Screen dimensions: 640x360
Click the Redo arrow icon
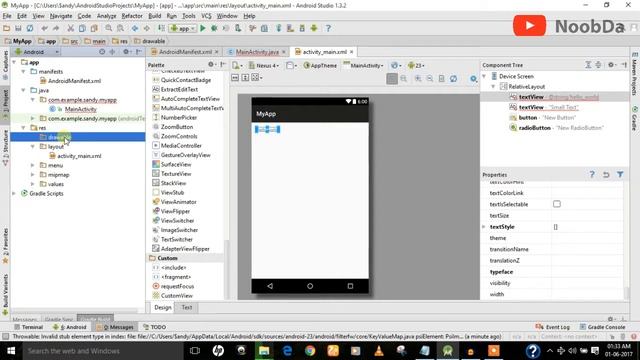(56, 29)
